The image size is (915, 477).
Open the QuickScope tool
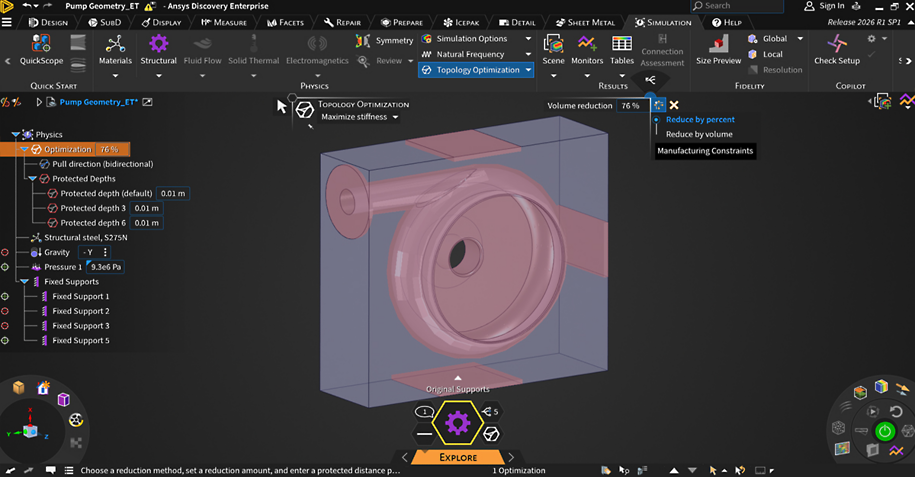click(x=41, y=50)
